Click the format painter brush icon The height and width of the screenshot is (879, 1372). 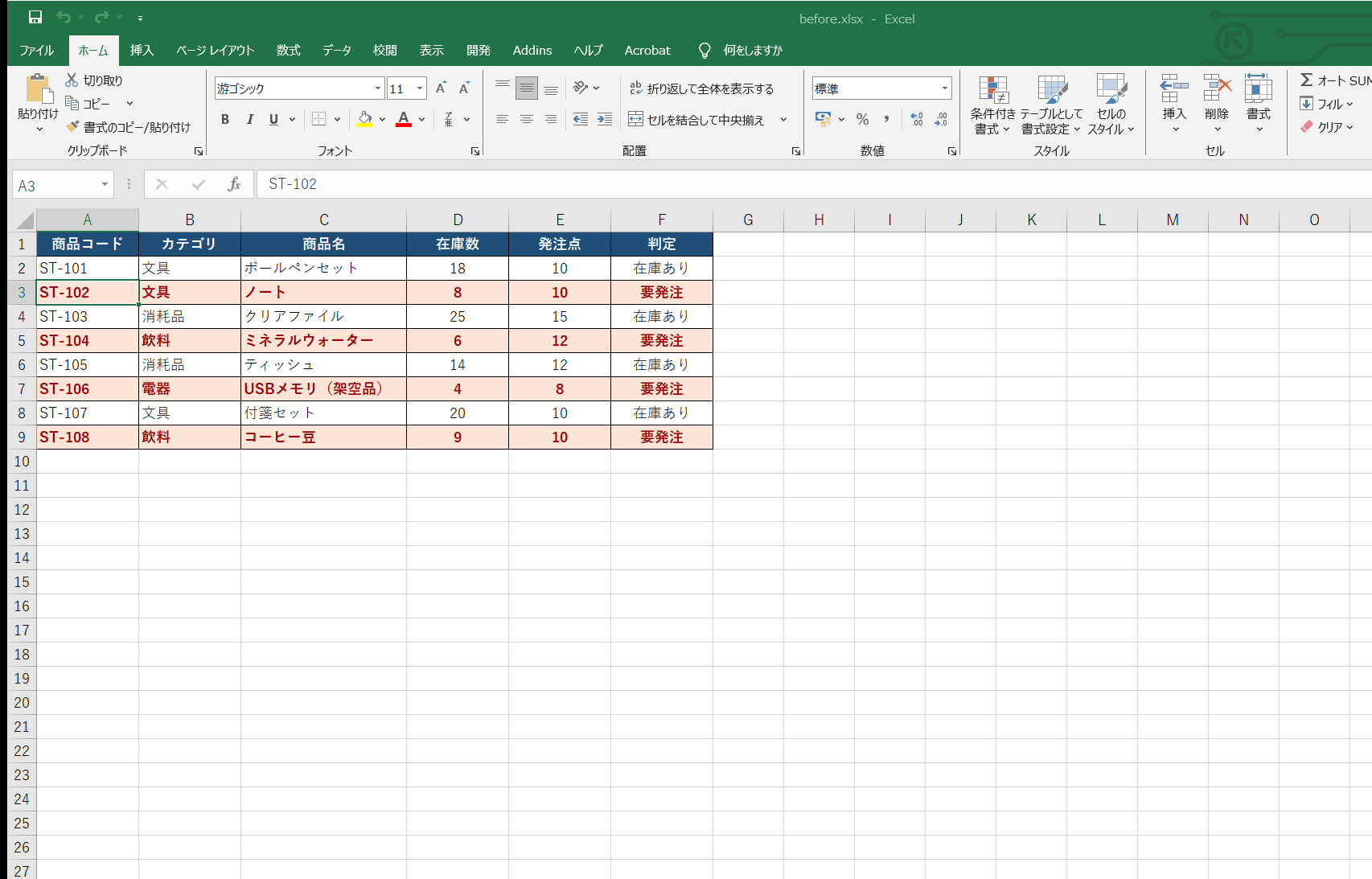pyautogui.click(x=73, y=127)
